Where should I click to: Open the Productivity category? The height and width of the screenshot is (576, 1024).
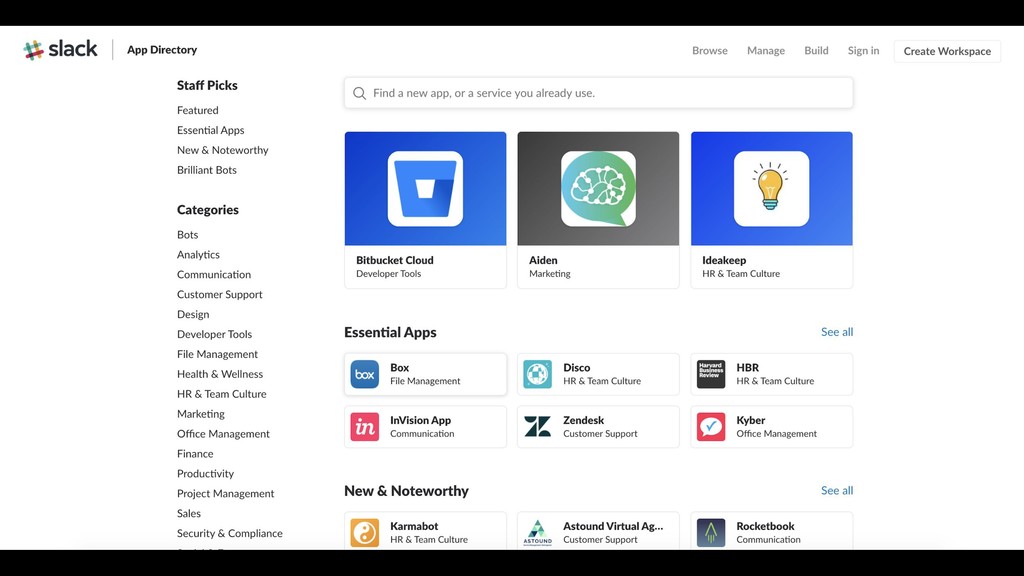(205, 473)
